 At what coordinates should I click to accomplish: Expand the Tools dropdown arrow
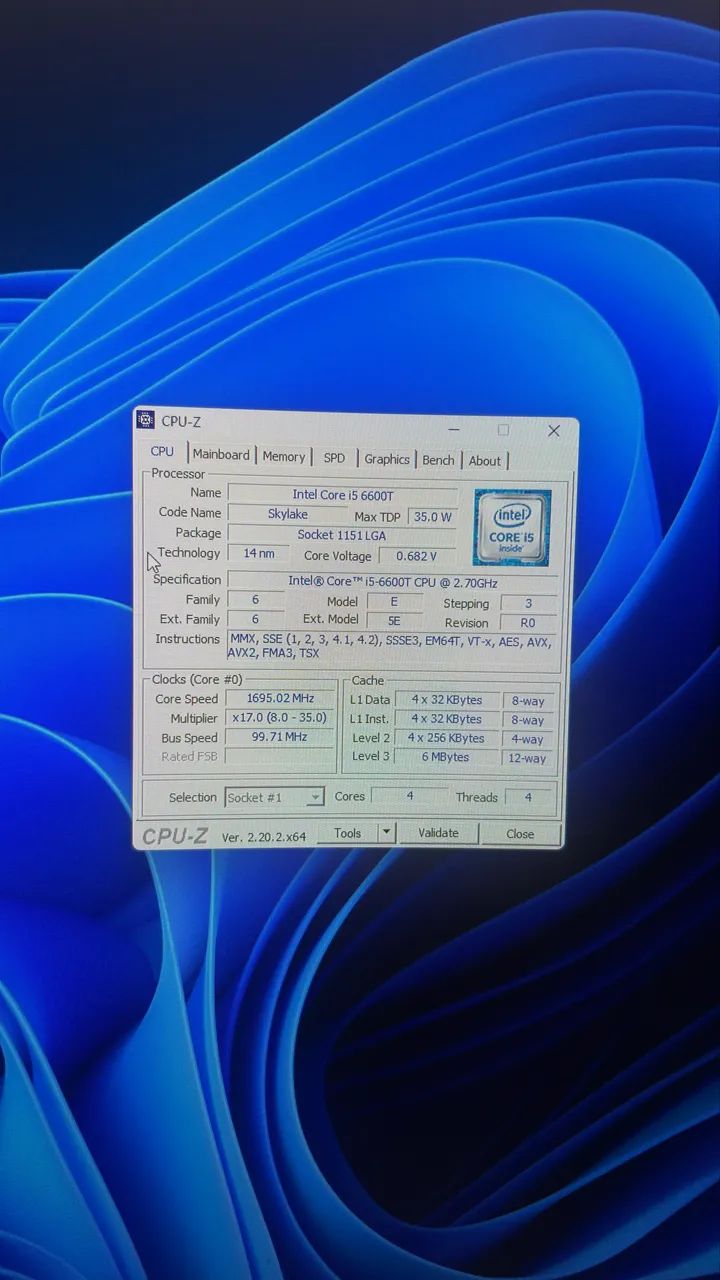click(387, 832)
